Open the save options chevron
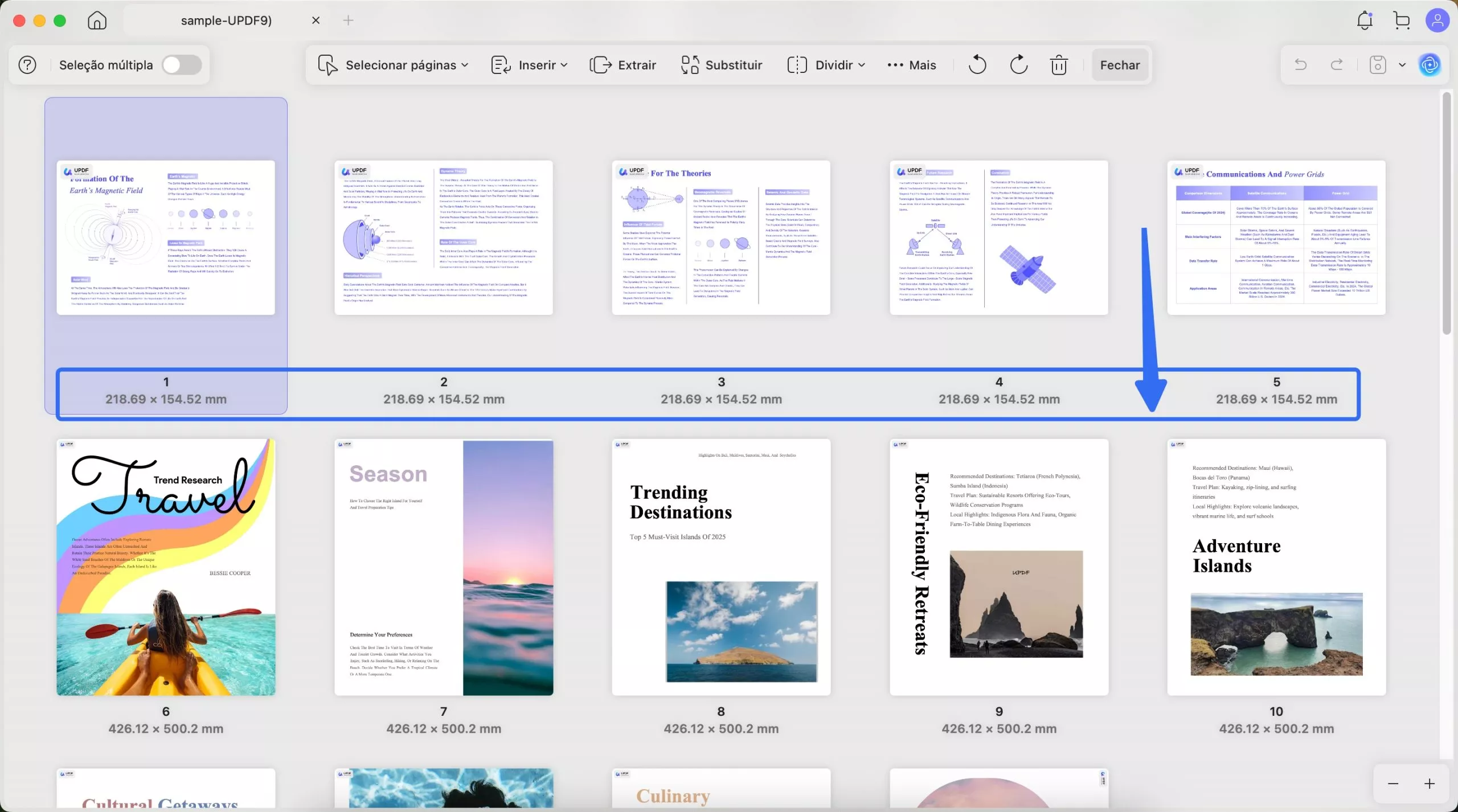Viewport: 1458px width, 812px height. click(1402, 65)
